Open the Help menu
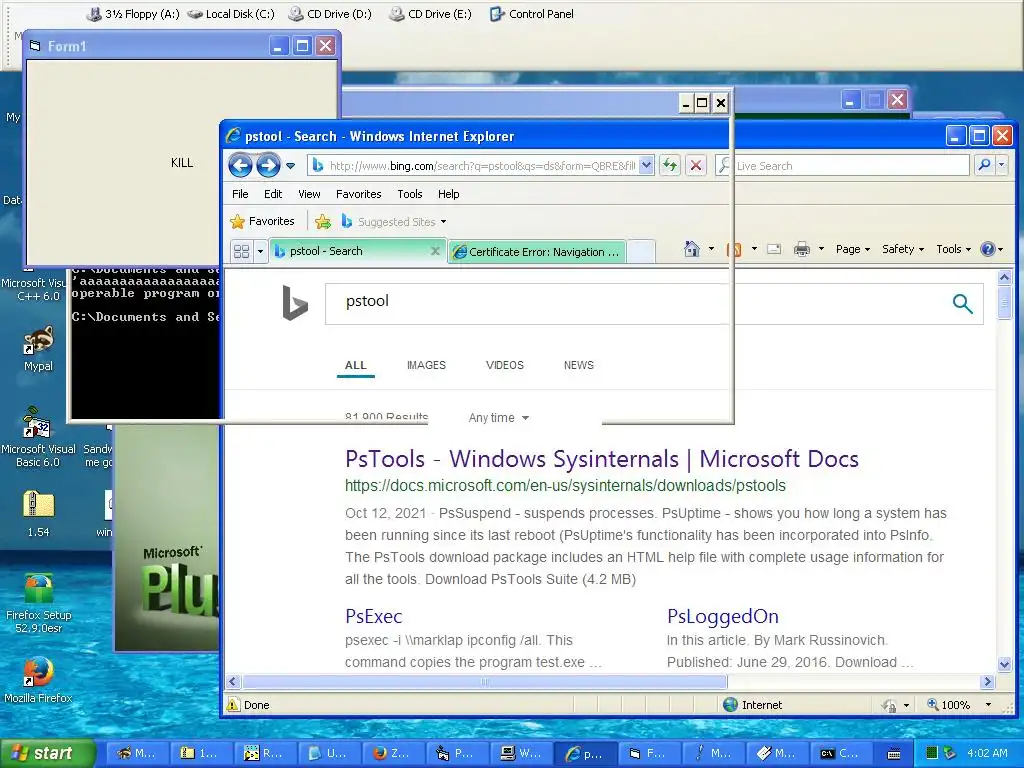1024x768 pixels. click(x=449, y=194)
